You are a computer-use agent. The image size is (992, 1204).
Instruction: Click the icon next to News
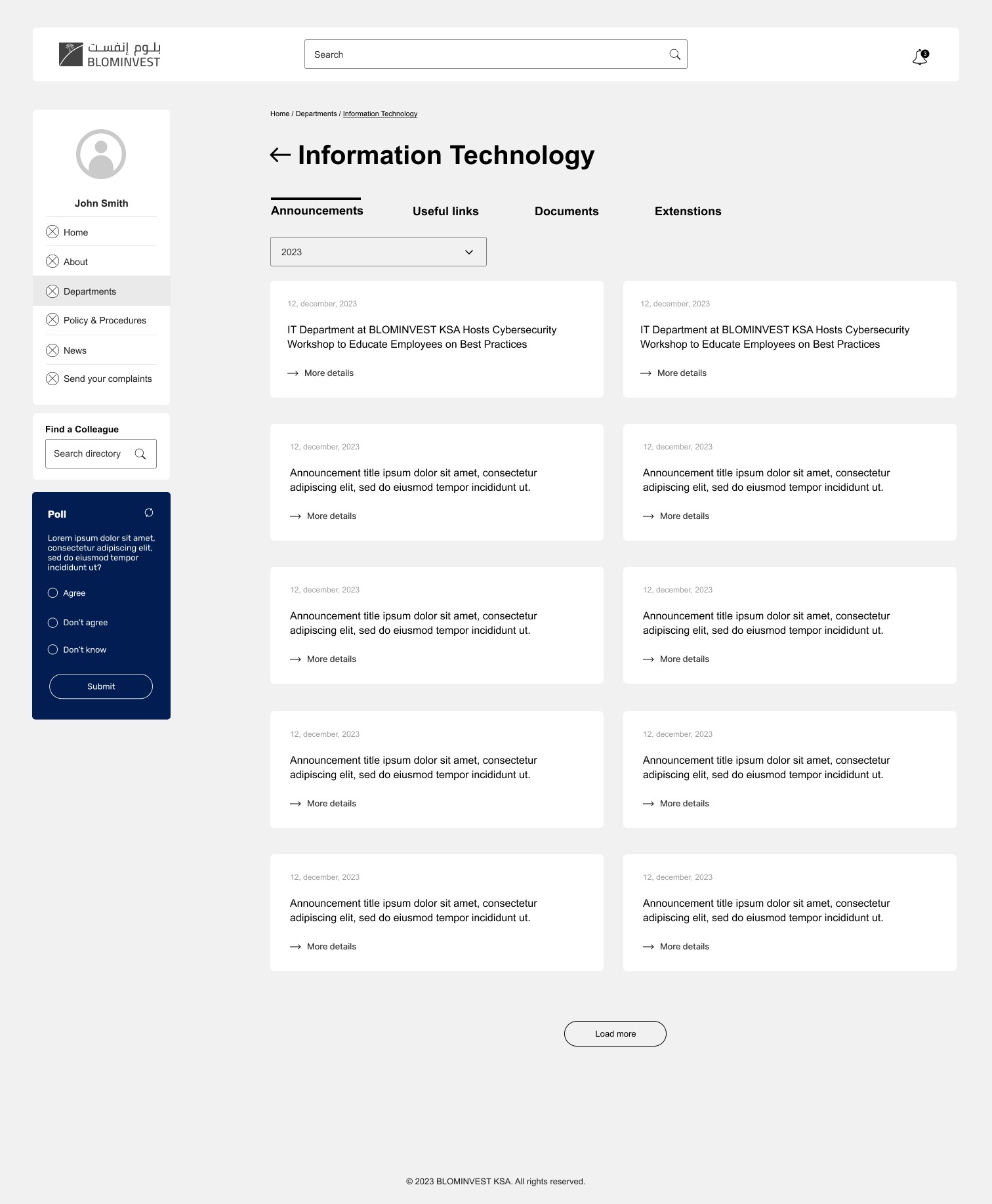52,350
